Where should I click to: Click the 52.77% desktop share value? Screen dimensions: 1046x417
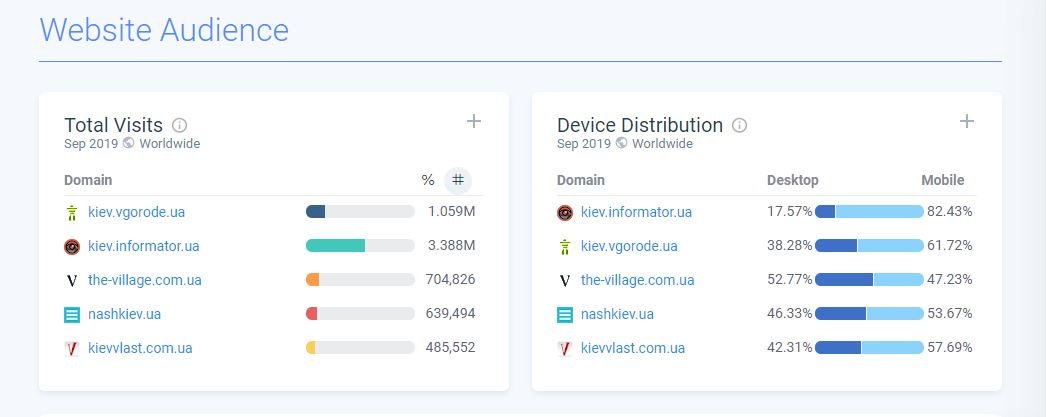[790, 280]
